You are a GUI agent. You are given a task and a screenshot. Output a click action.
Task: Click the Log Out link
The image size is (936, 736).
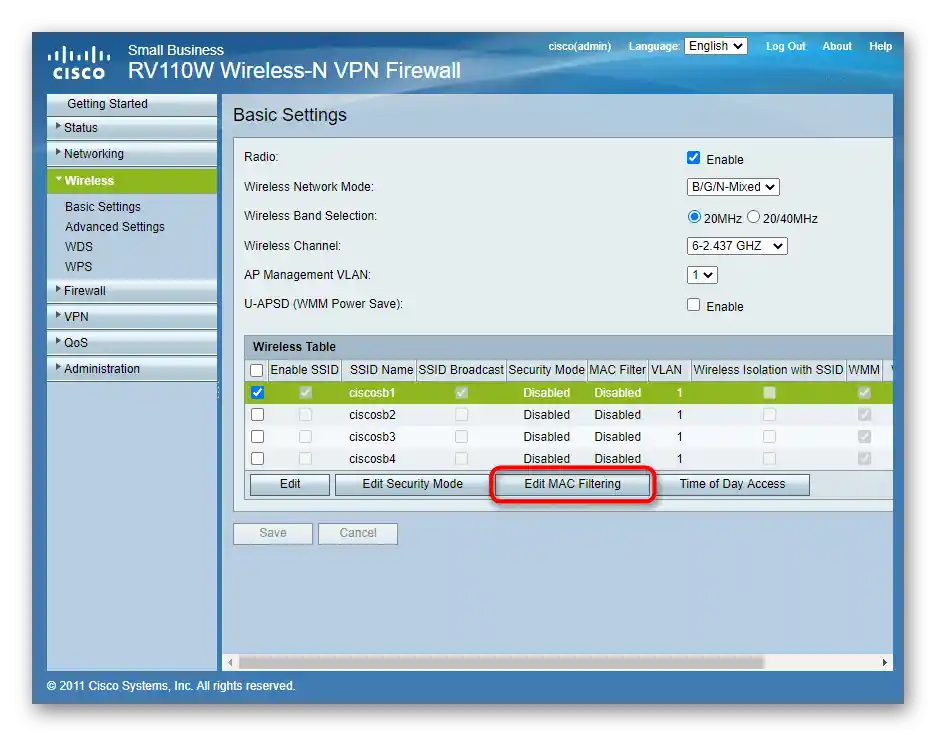(786, 46)
